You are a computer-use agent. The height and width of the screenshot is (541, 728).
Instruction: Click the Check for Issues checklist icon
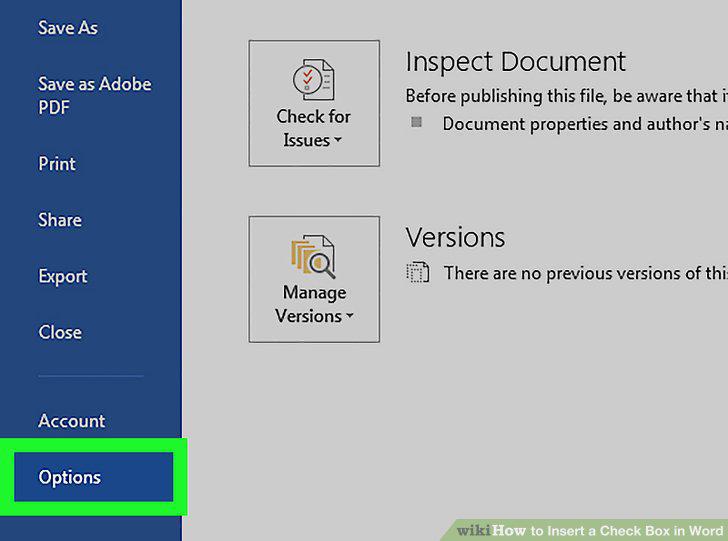(313, 79)
